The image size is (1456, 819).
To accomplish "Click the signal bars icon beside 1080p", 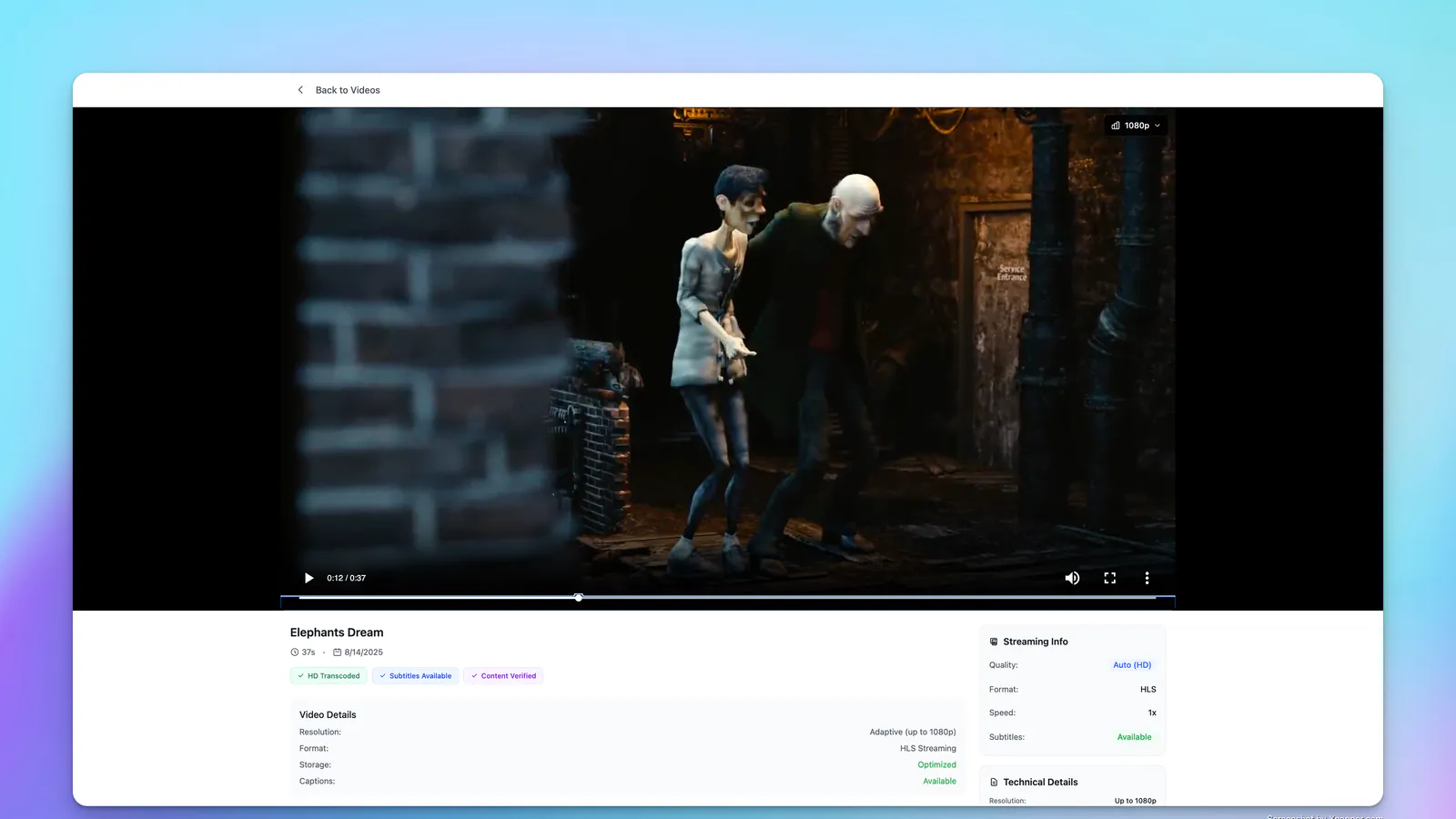I will click(1116, 126).
